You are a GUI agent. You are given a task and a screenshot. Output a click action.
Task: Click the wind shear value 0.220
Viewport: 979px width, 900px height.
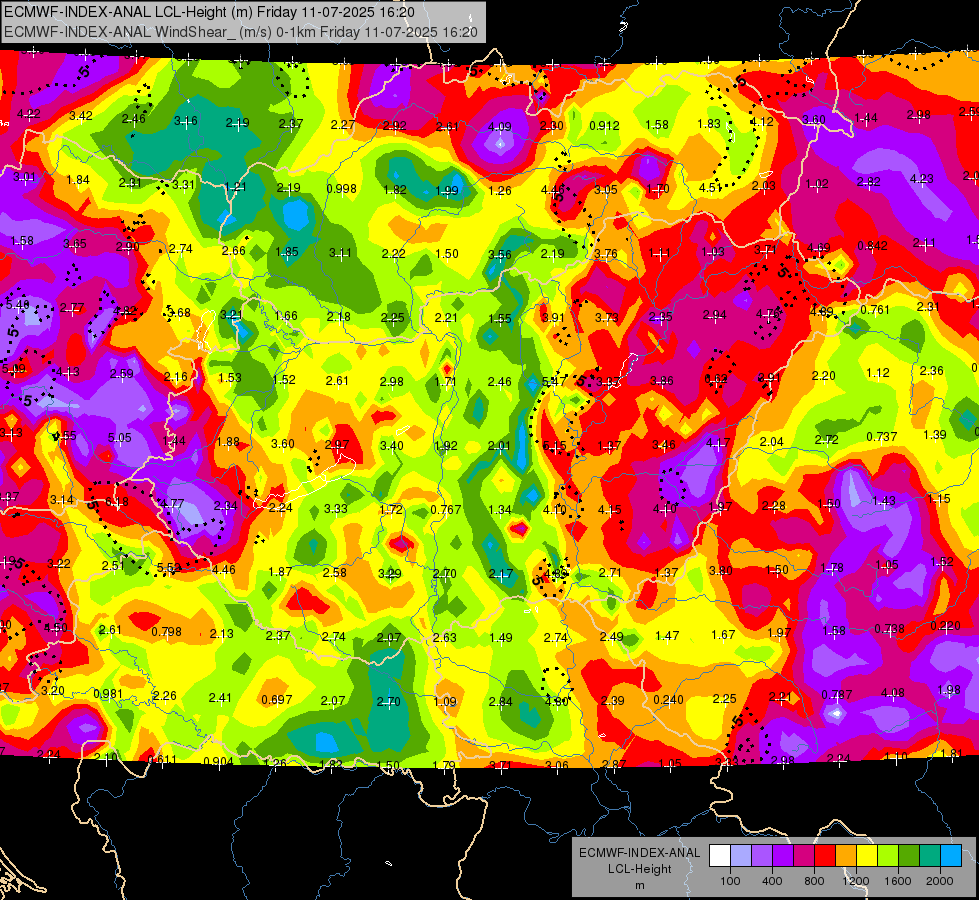(x=946, y=626)
